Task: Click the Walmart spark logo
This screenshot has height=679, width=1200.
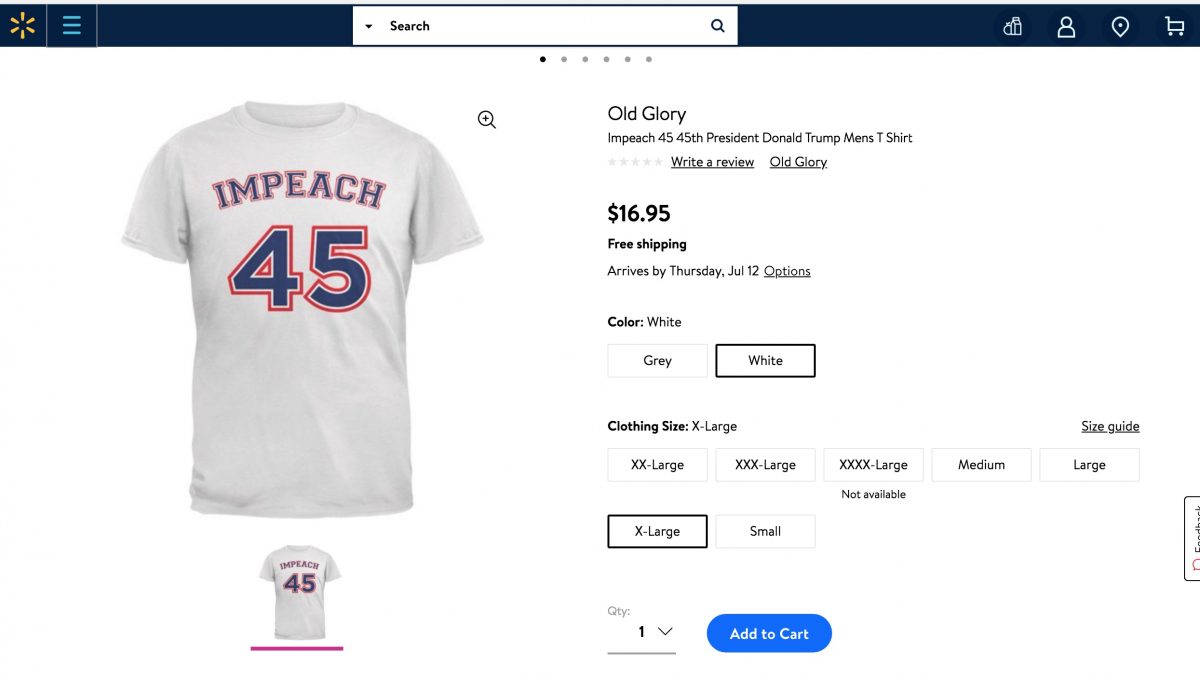Action: (x=22, y=26)
